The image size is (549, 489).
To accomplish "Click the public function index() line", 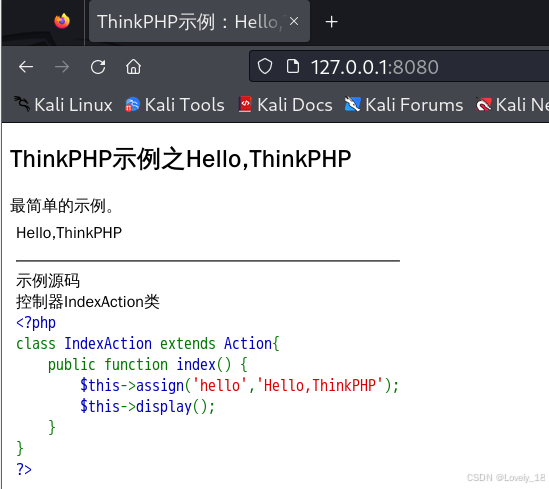I will [148, 365].
